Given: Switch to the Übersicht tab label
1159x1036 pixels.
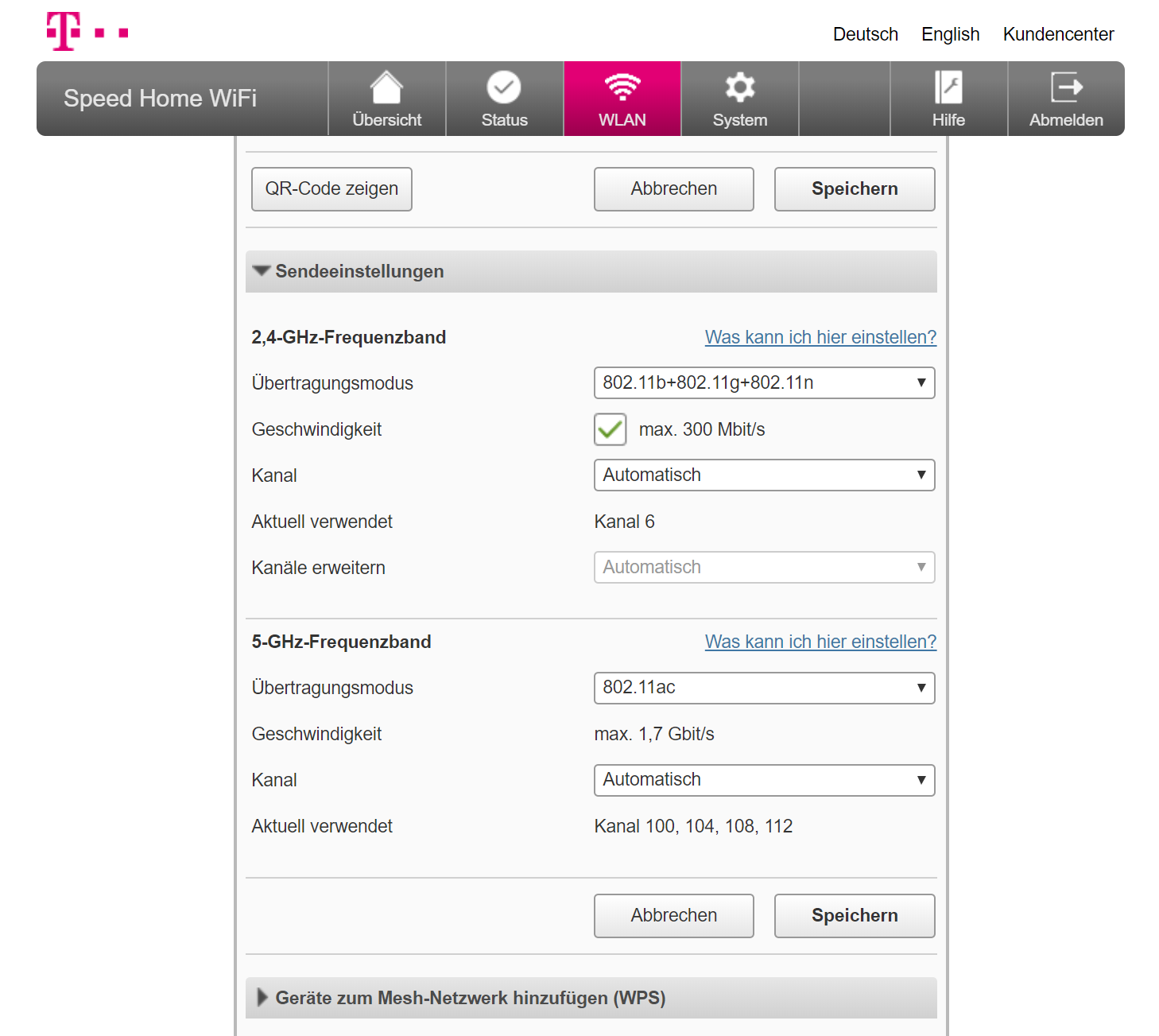Looking at the screenshot, I should pyautogui.click(x=387, y=120).
